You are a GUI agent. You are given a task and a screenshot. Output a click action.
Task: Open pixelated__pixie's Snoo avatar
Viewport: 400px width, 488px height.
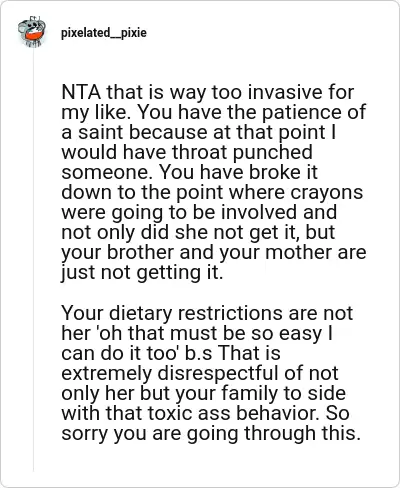[x=32, y=32]
